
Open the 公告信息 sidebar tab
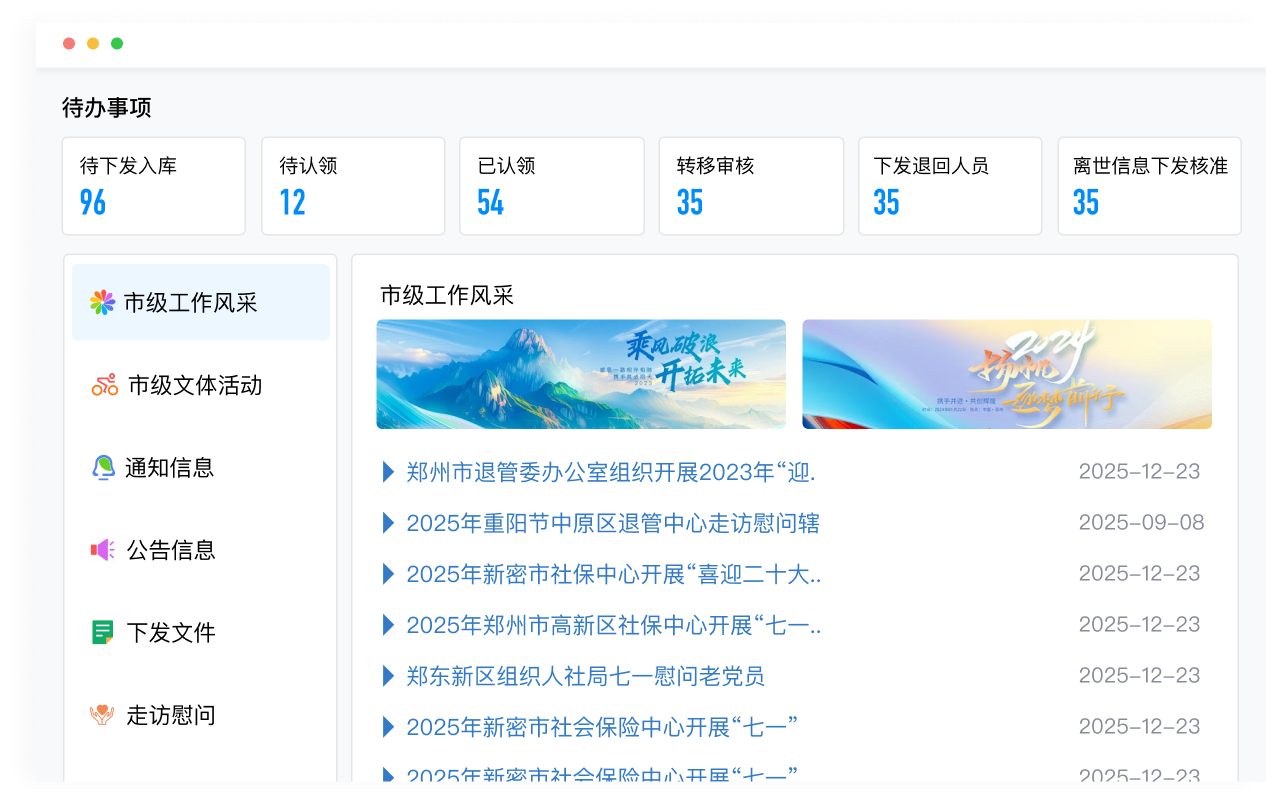[x=201, y=549]
